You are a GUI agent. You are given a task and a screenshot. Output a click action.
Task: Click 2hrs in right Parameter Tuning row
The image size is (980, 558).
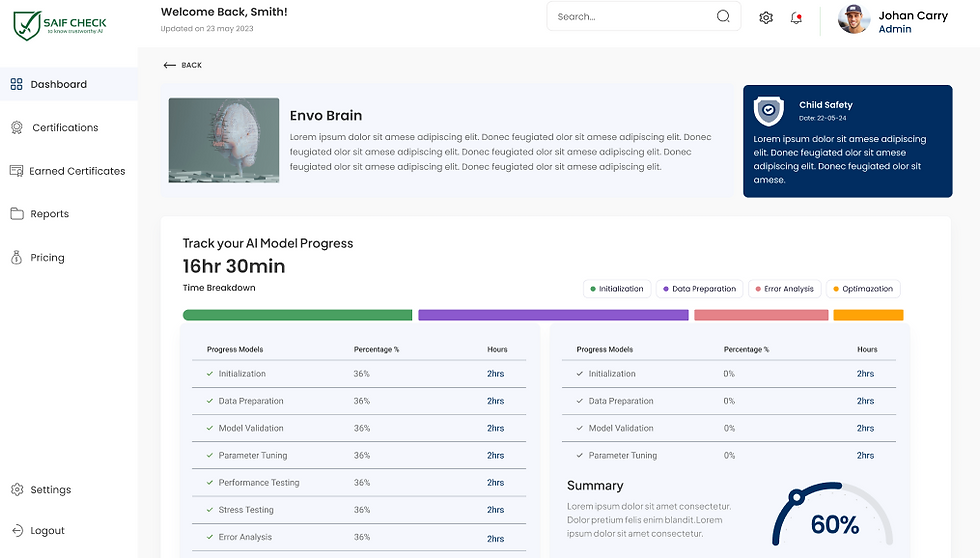[866, 456]
